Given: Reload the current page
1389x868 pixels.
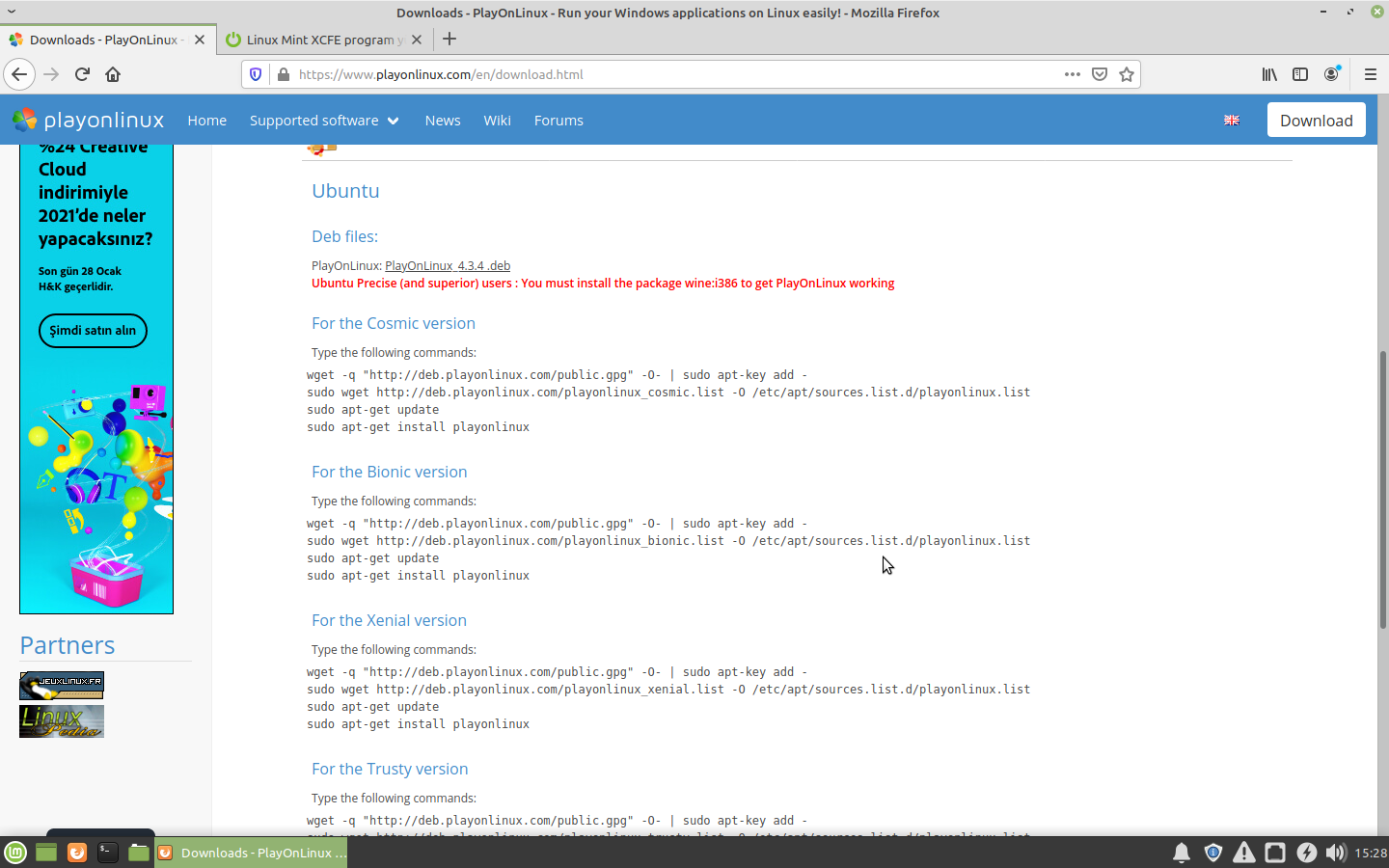Looking at the screenshot, I should tap(82, 74).
